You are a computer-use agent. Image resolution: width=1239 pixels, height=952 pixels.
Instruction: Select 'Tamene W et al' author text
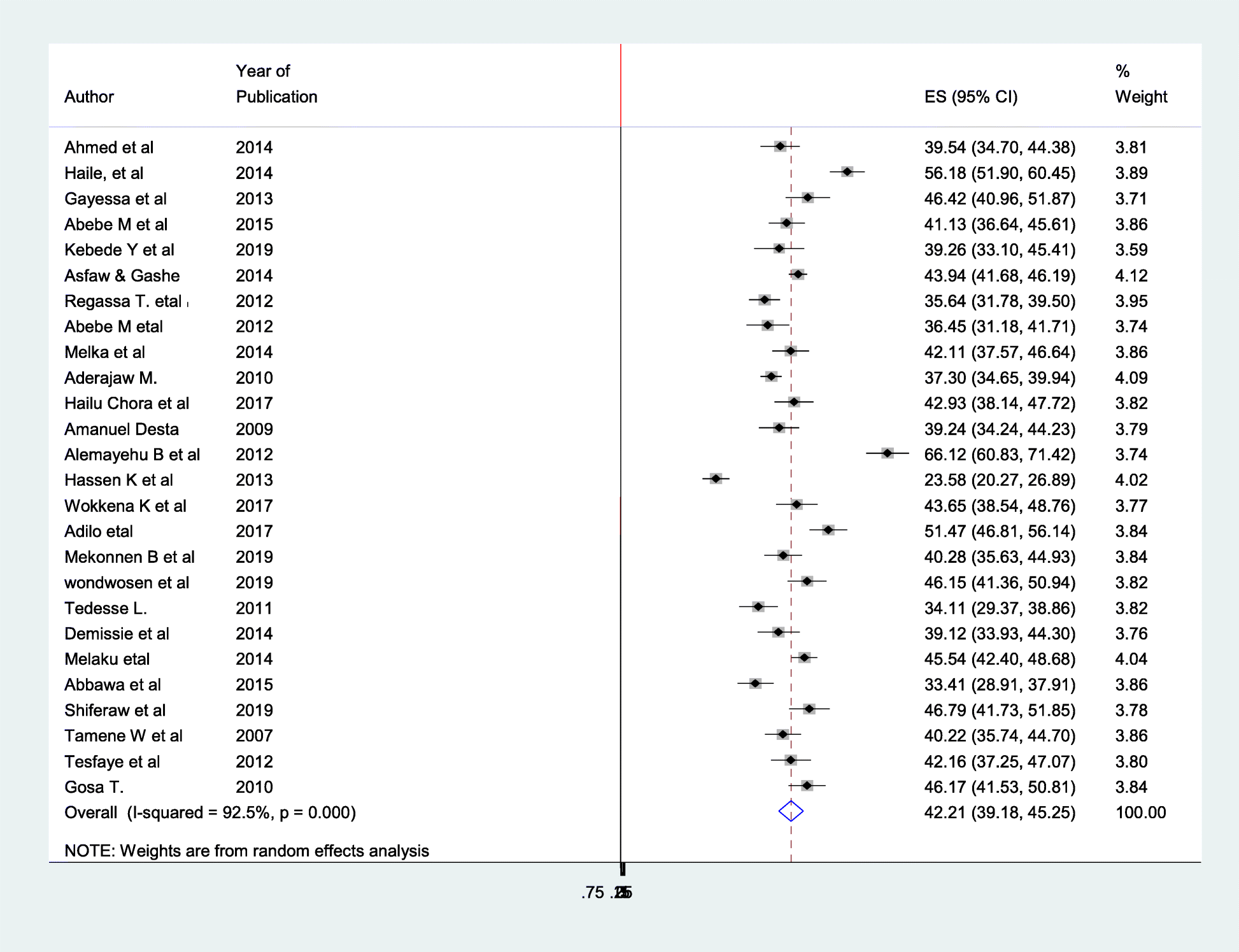click(x=124, y=736)
